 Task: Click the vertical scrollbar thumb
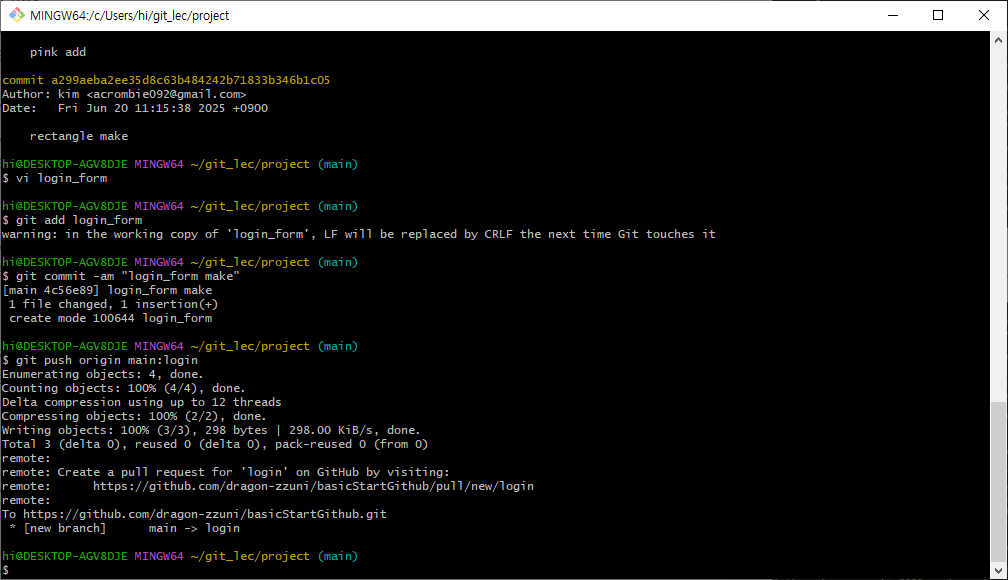pyautogui.click(x=998, y=482)
